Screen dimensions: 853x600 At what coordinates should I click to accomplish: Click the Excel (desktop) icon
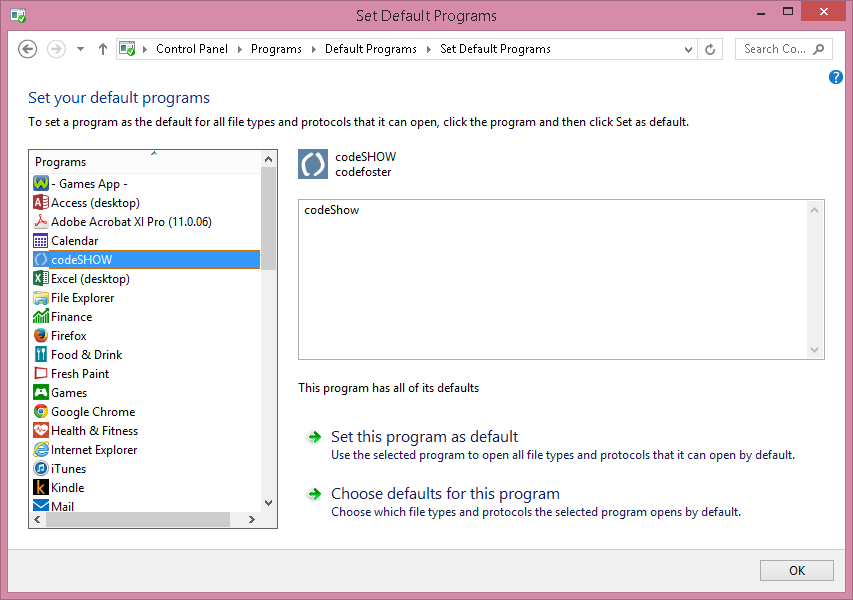coord(41,279)
